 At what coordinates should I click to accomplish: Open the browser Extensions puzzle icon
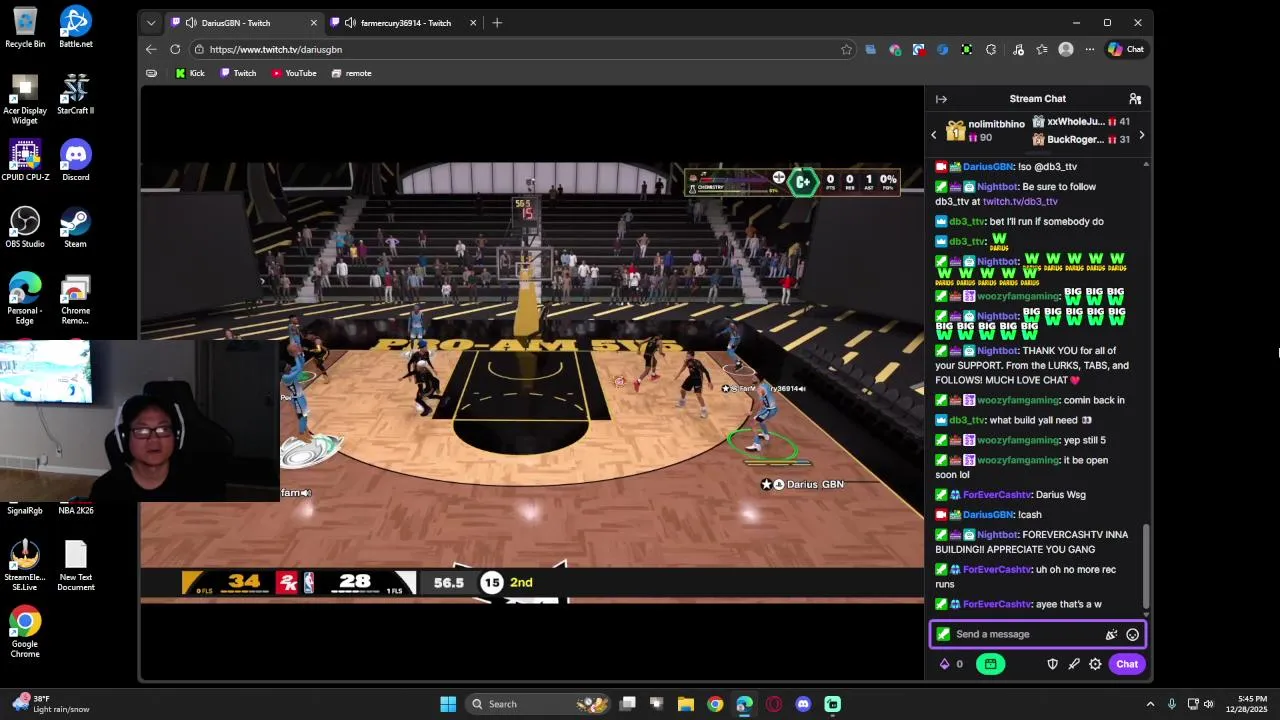pos(991,49)
